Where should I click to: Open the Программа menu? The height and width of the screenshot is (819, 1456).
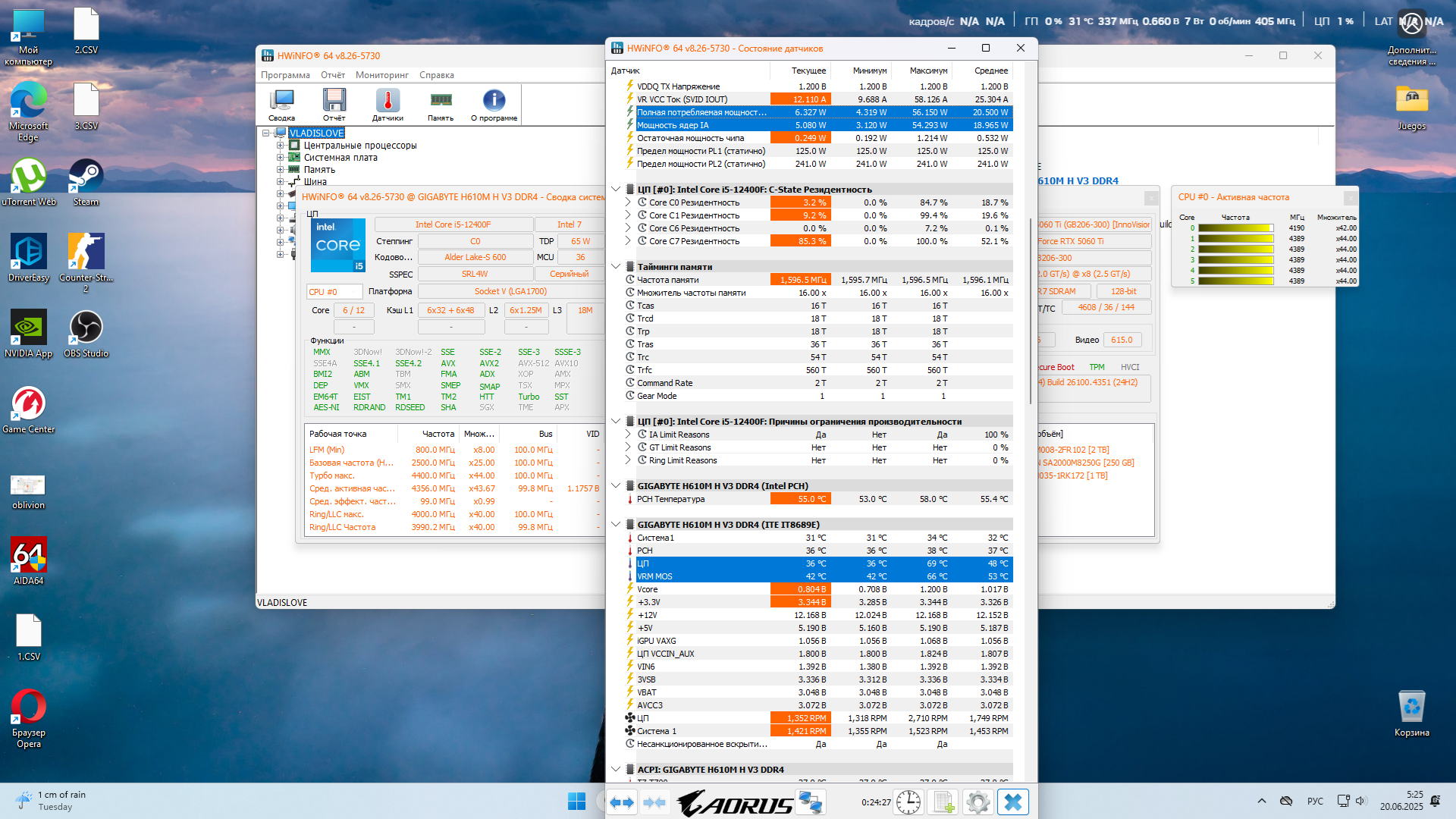[x=285, y=75]
